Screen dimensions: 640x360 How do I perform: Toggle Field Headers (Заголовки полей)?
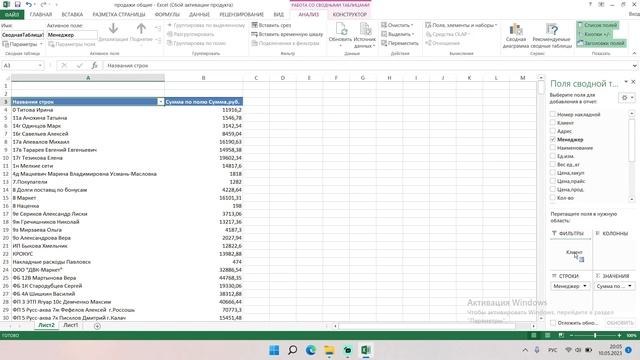tap(601, 43)
